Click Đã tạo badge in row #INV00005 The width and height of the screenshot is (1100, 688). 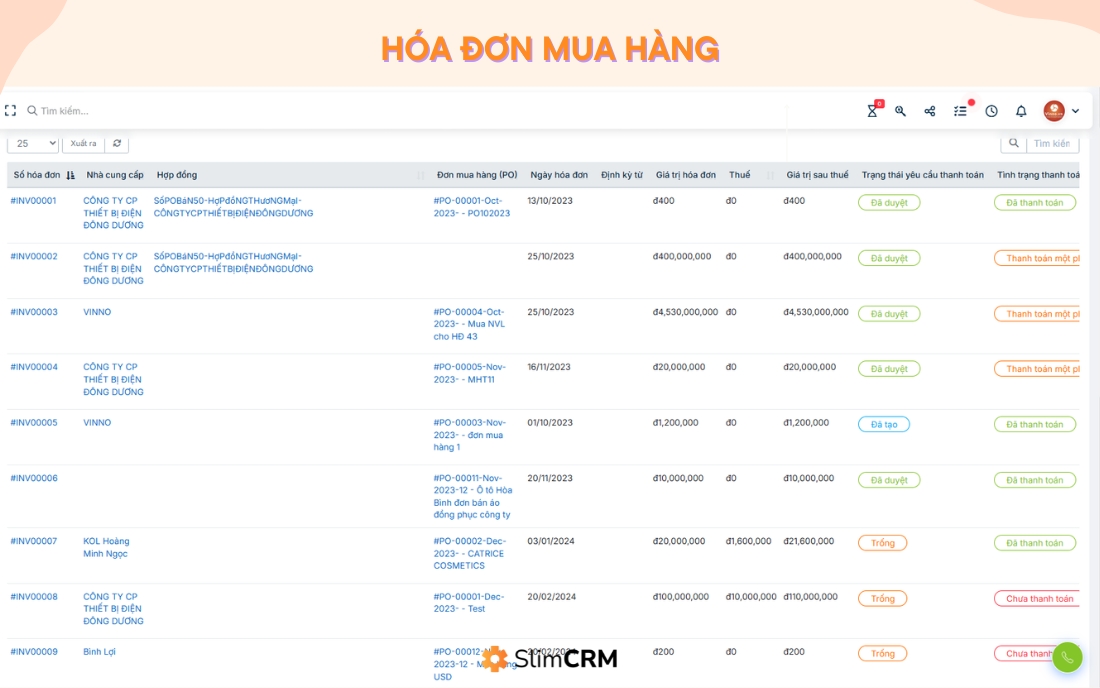pos(884,424)
